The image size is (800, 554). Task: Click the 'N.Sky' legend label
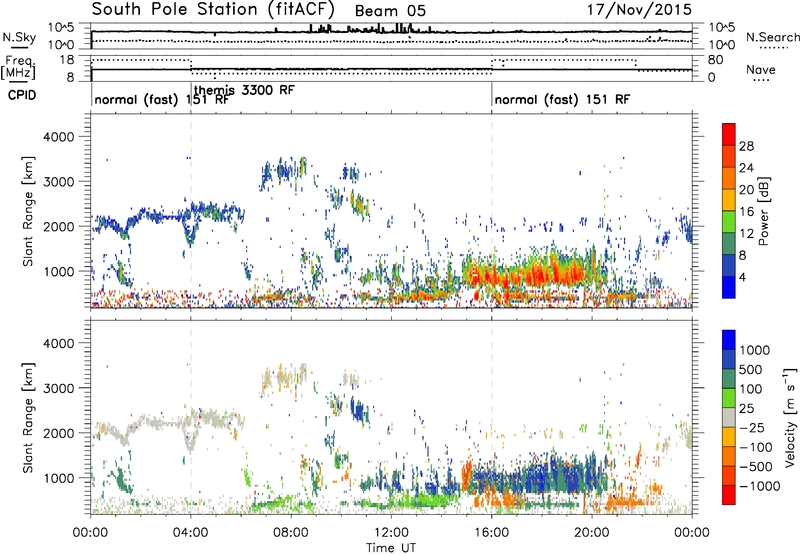coord(19,37)
